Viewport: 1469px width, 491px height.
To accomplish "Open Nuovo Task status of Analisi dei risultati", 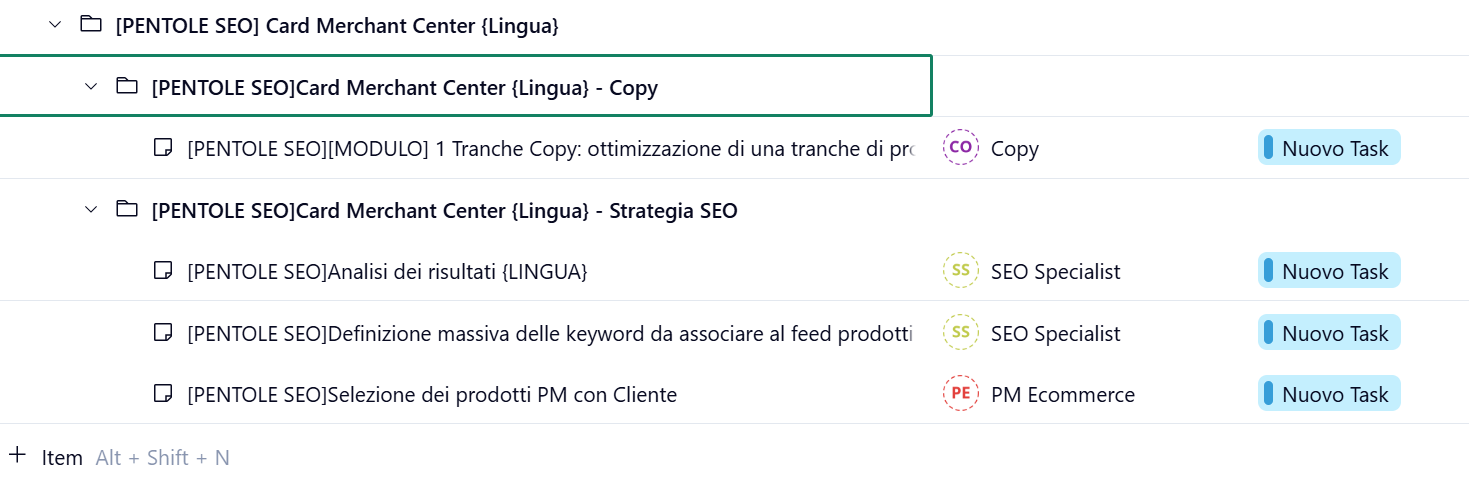I will pyautogui.click(x=1329, y=271).
